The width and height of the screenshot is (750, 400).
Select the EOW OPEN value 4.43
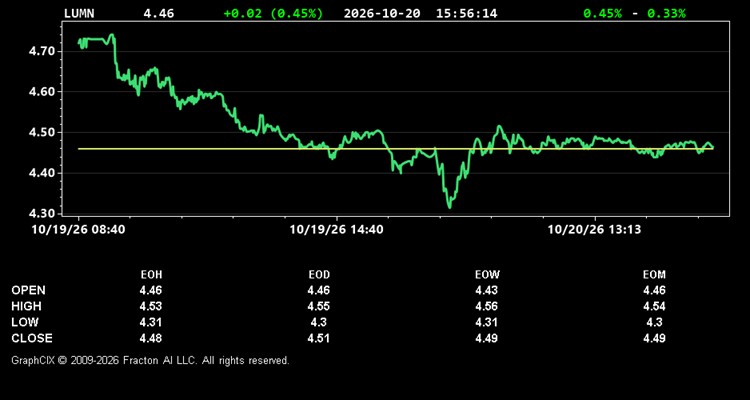tap(487, 290)
